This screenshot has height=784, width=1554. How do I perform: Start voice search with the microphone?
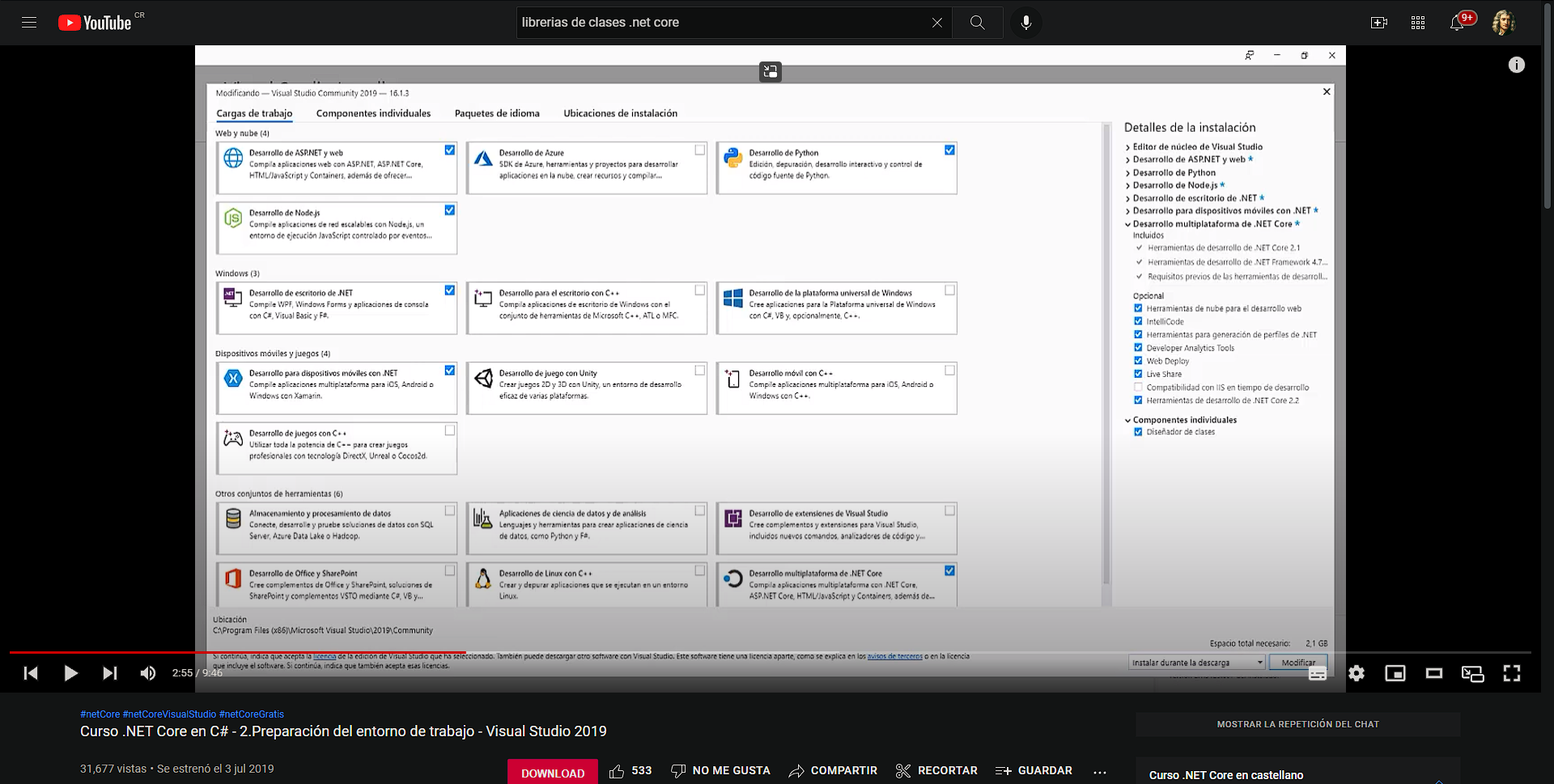pyautogui.click(x=1025, y=23)
